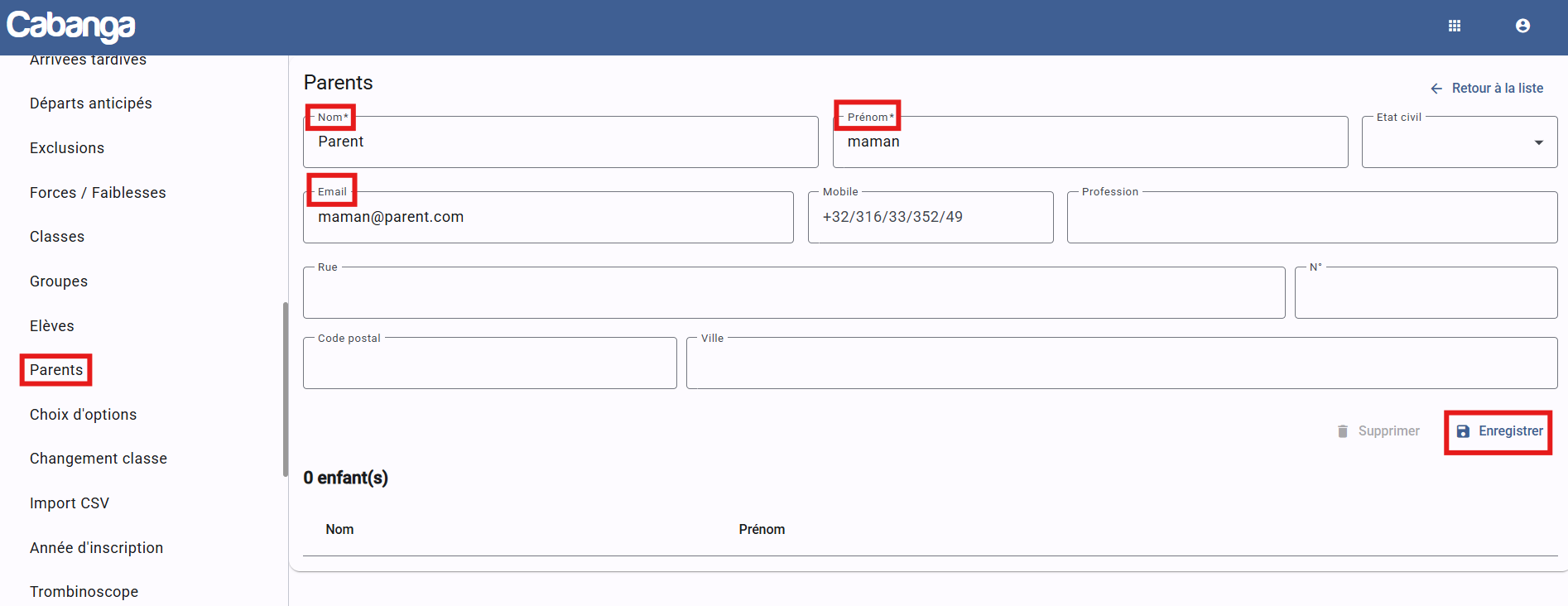Viewport: 1568px width, 606px height.
Task: Click the Code postal field
Action: 489,364
